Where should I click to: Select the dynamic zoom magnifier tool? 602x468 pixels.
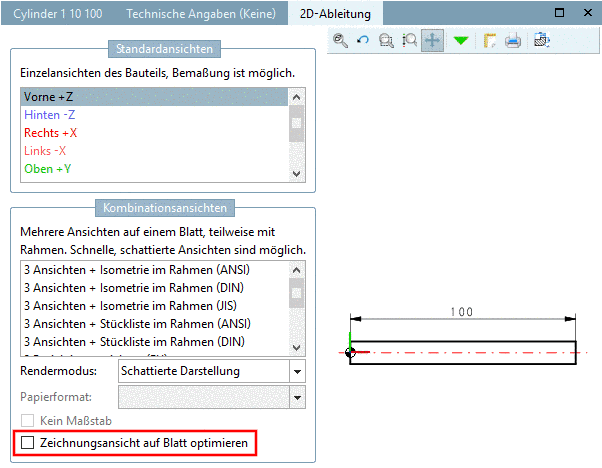pos(409,40)
